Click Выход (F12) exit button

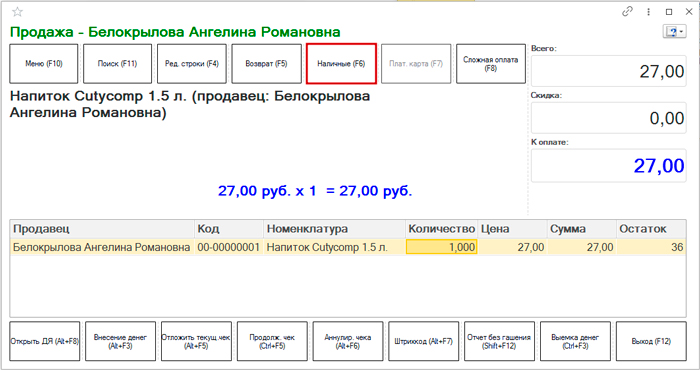pyautogui.click(x=651, y=341)
